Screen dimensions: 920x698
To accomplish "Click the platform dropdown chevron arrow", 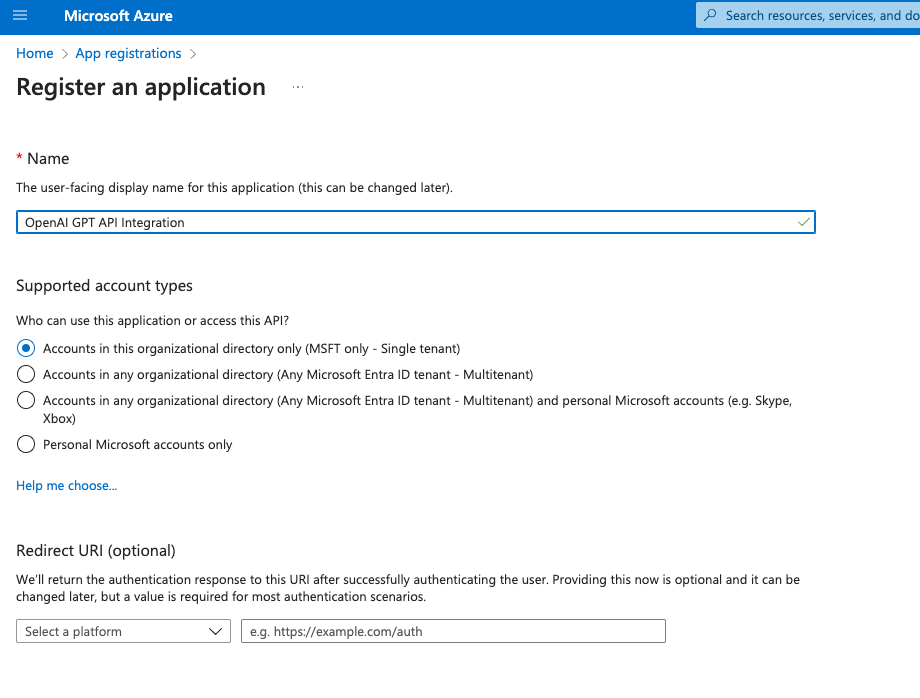I will [x=214, y=631].
